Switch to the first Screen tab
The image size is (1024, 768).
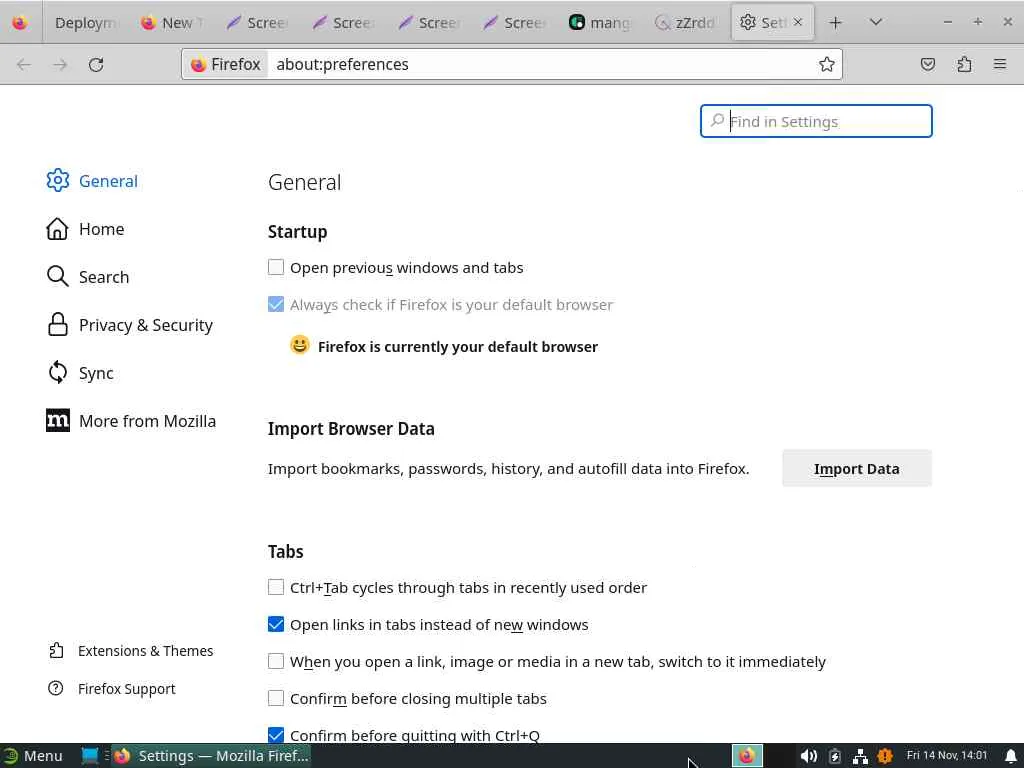[257, 23]
